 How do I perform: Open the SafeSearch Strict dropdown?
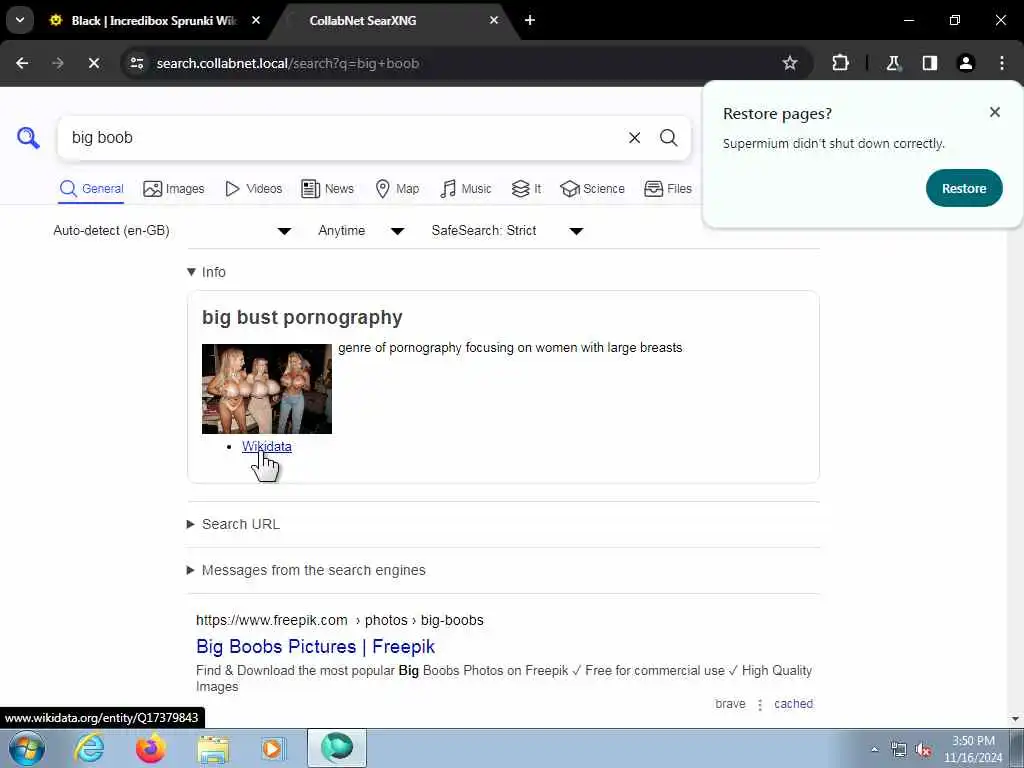(x=507, y=231)
